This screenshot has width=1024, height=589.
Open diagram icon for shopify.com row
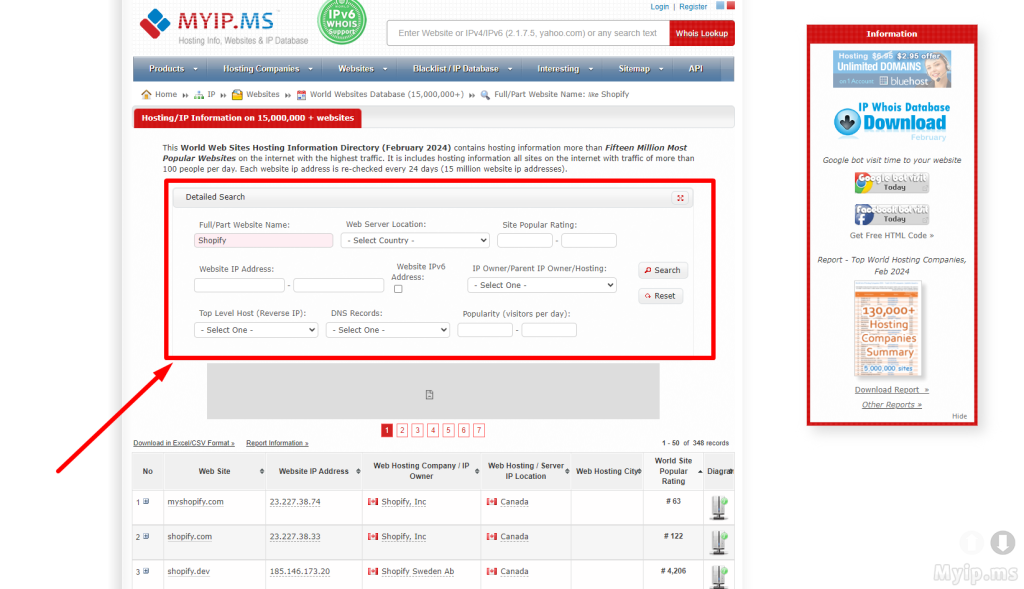pyautogui.click(x=719, y=542)
